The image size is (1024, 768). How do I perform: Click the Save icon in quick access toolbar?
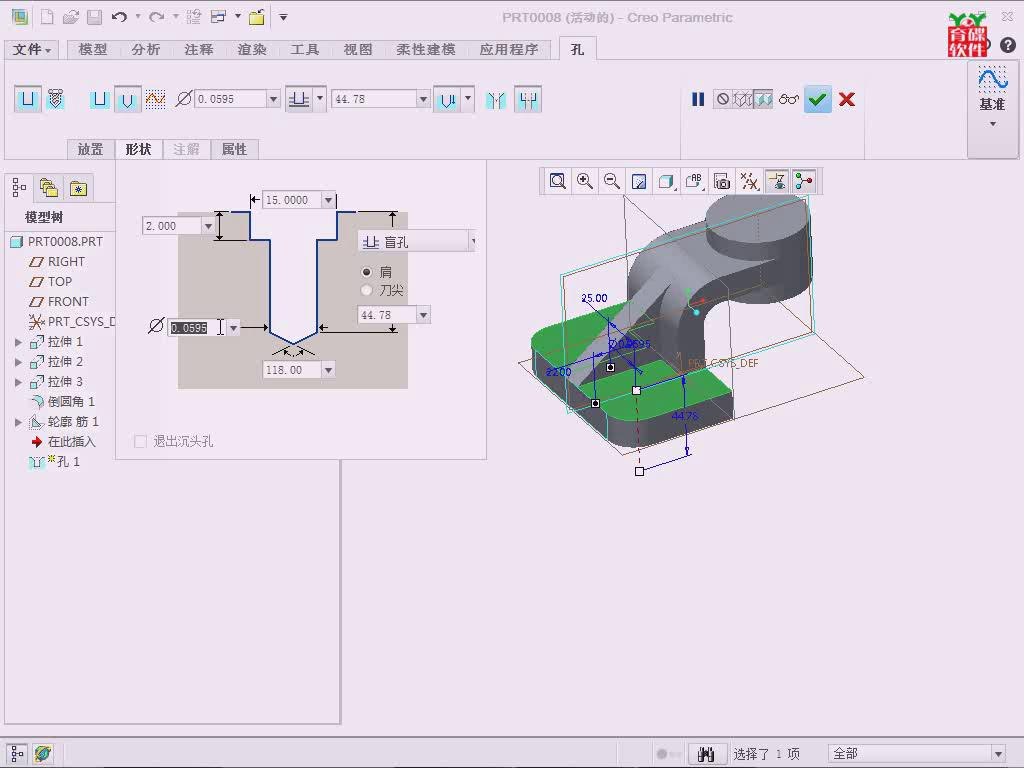tap(95, 17)
